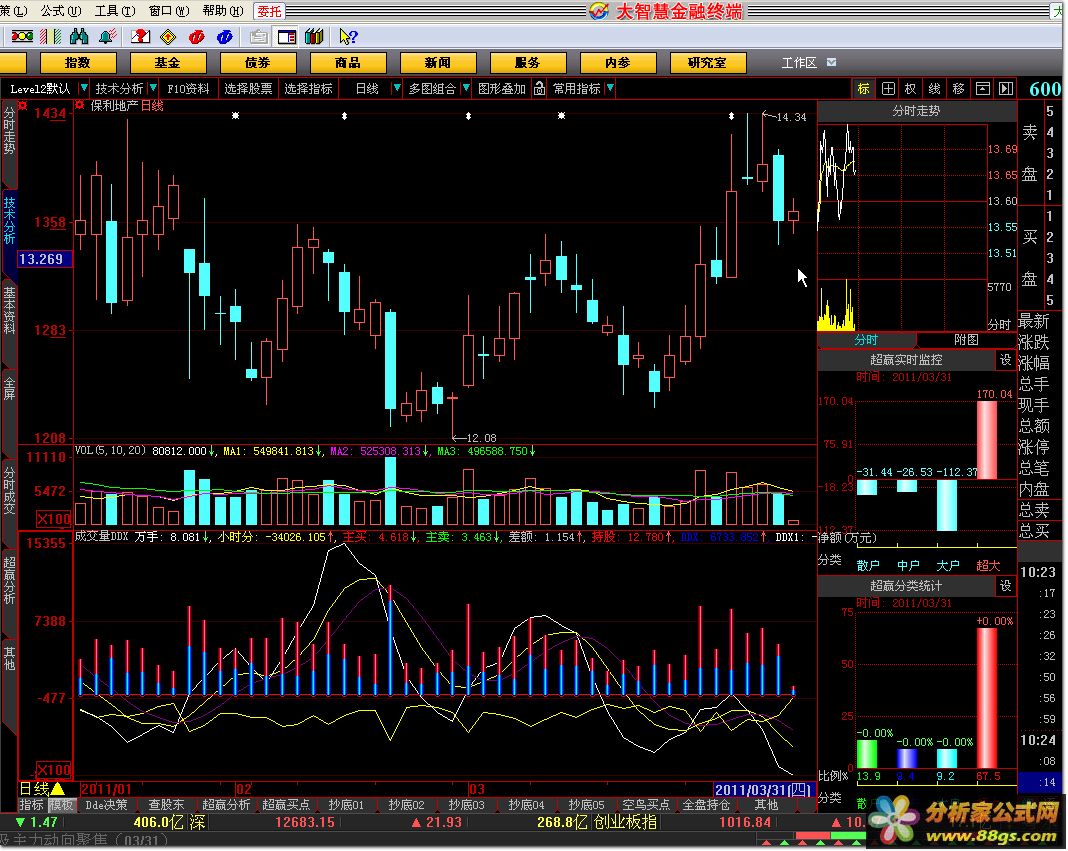This screenshot has width=1068, height=851.
Task: Switch to the 附图 tab
Action: coord(966,340)
